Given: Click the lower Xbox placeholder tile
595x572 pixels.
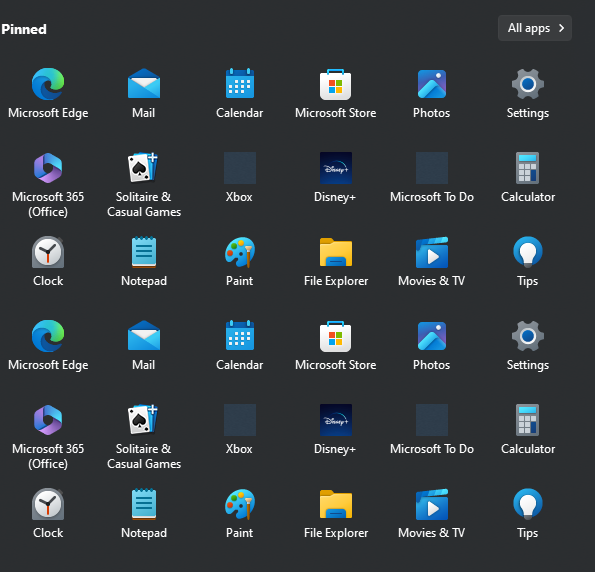Looking at the screenshot, I should 240,420.
